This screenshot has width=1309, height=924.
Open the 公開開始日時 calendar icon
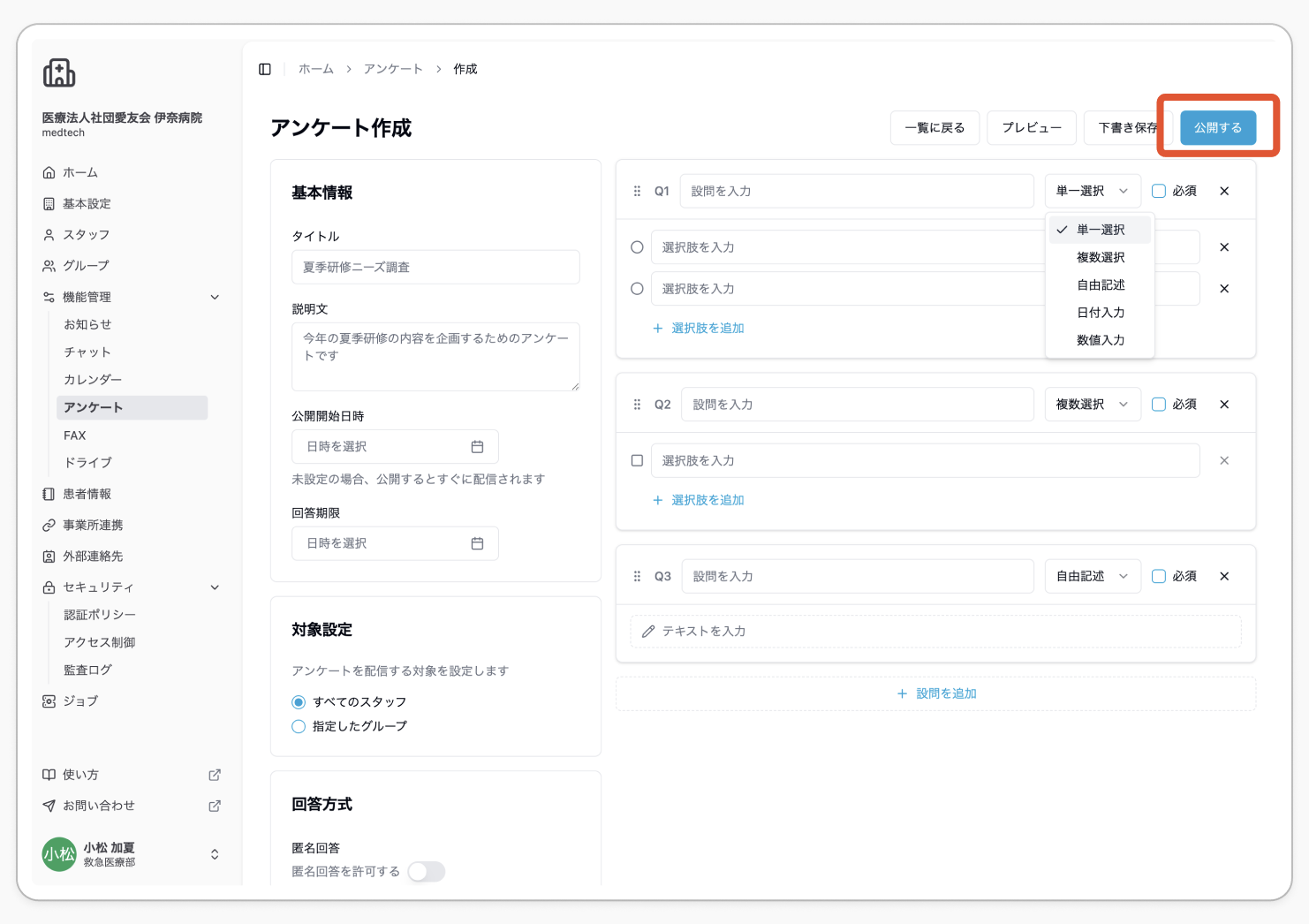click(x=477, y=447)
